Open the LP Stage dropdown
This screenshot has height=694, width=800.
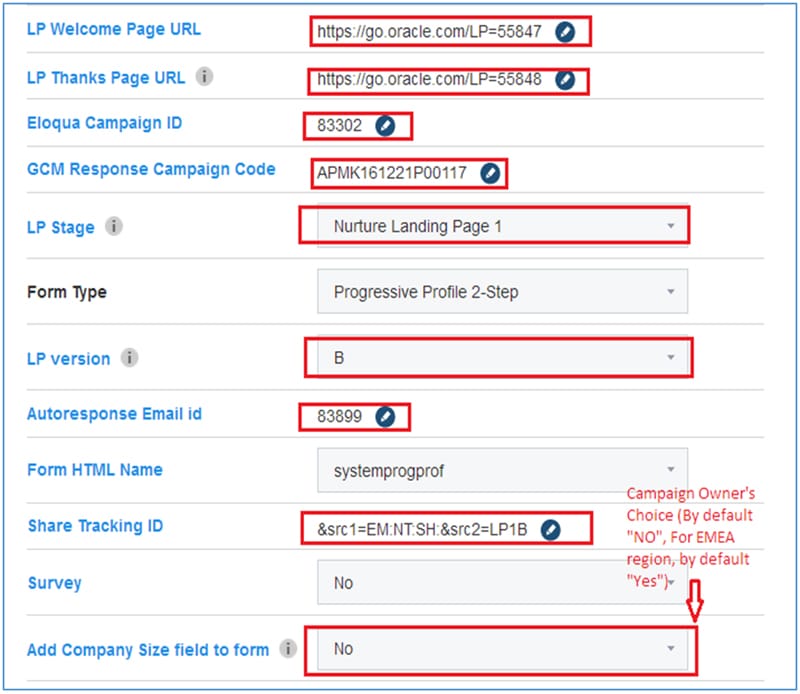click(x=502, y=226)
